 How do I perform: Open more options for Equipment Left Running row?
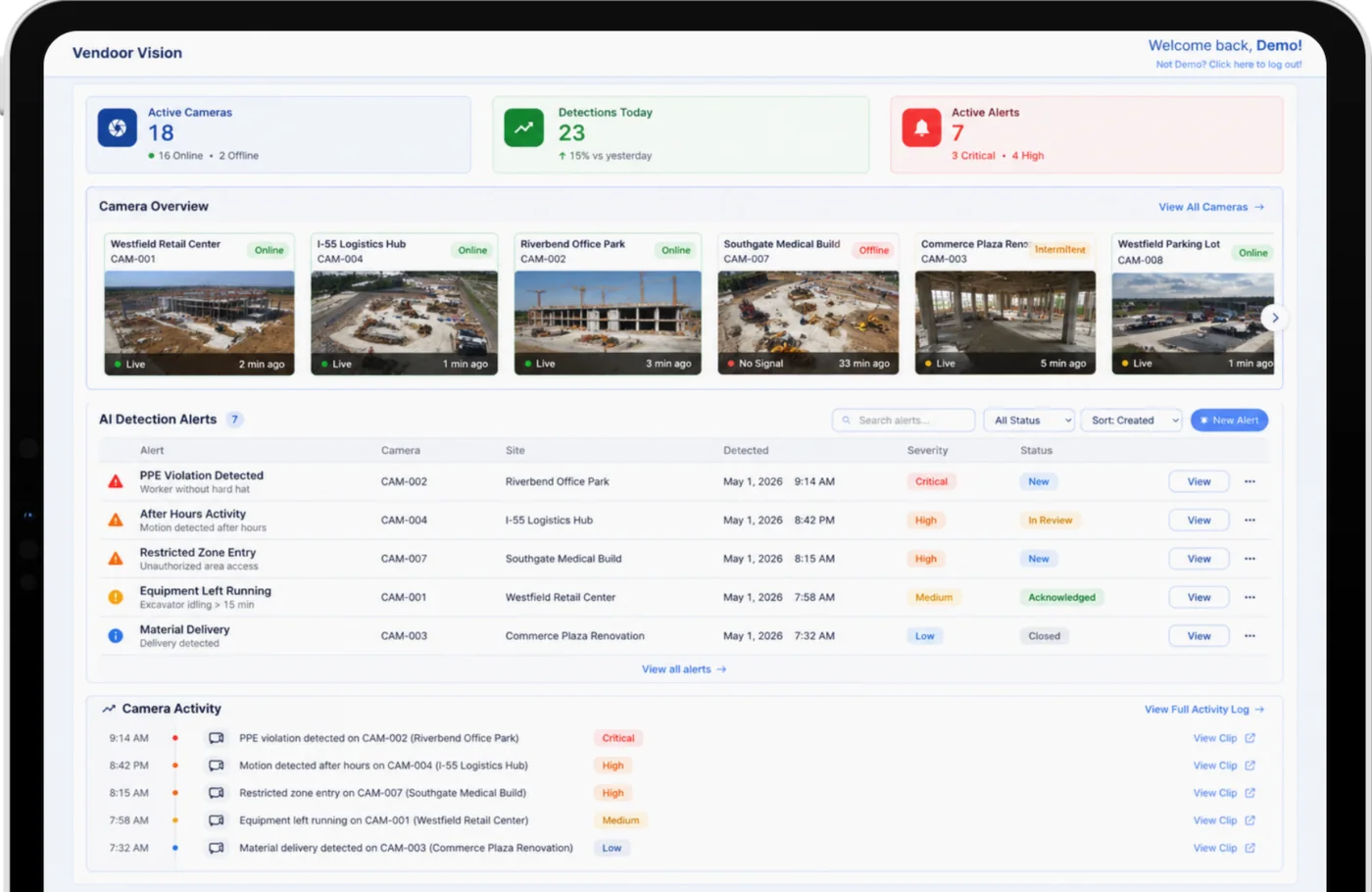pyautogui.click(x=1249, y=597)
